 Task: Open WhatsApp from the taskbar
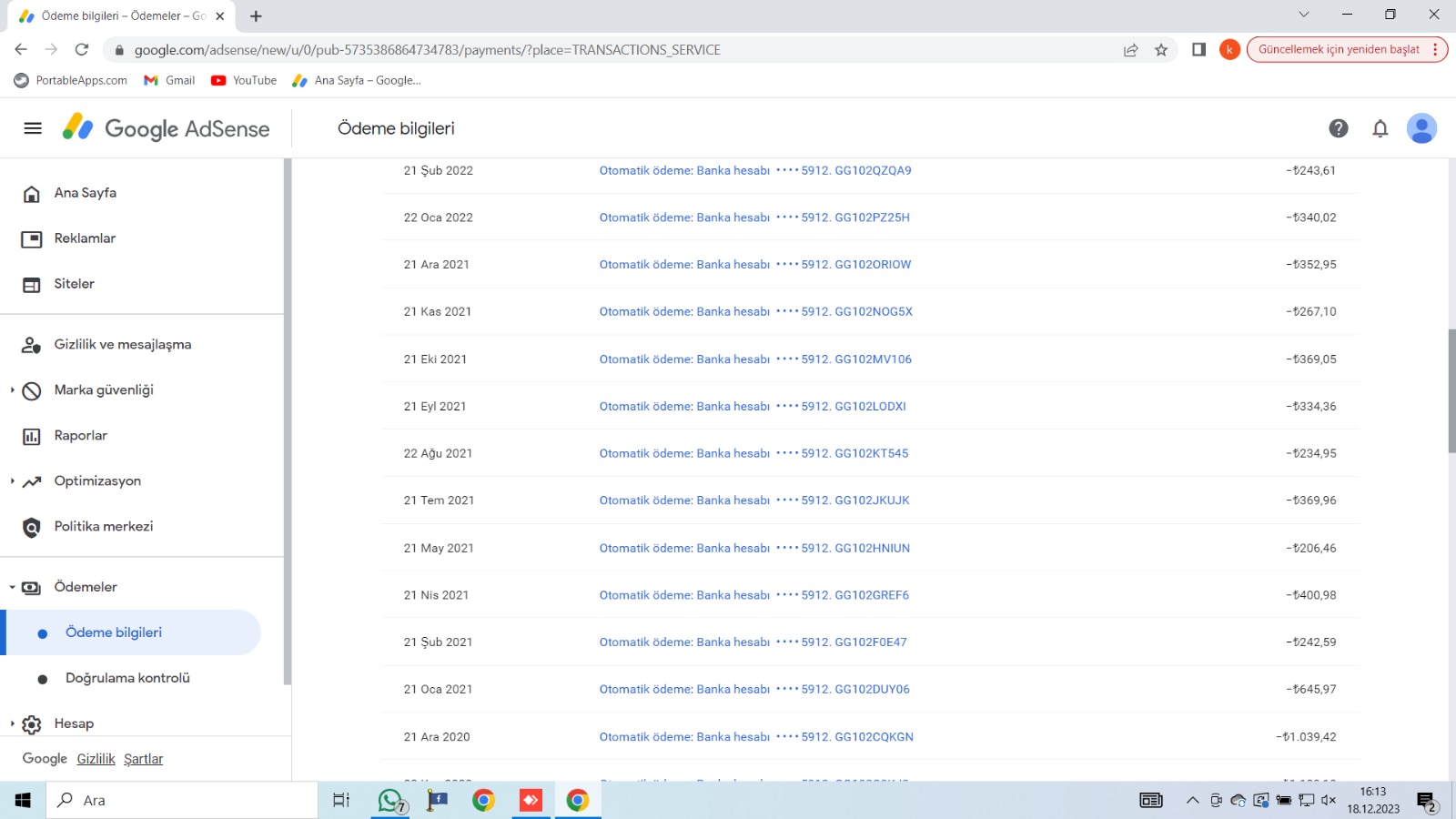(391, 801)
